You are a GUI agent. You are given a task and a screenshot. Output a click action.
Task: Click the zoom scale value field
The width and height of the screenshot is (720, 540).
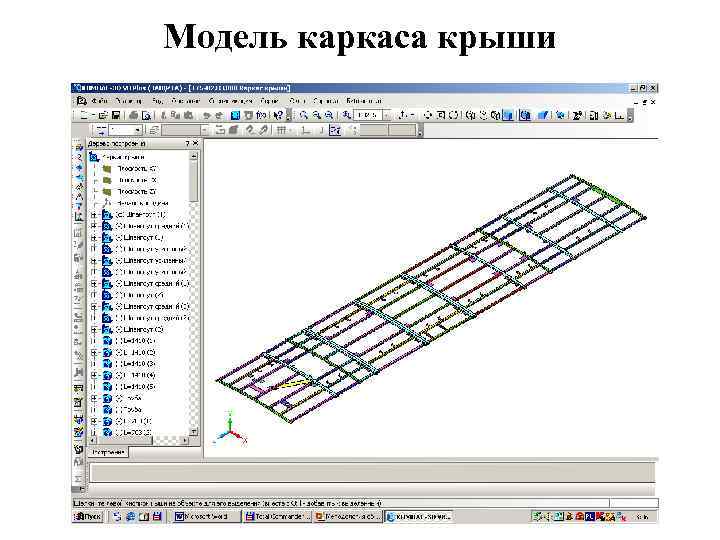(x=369, y=115)
